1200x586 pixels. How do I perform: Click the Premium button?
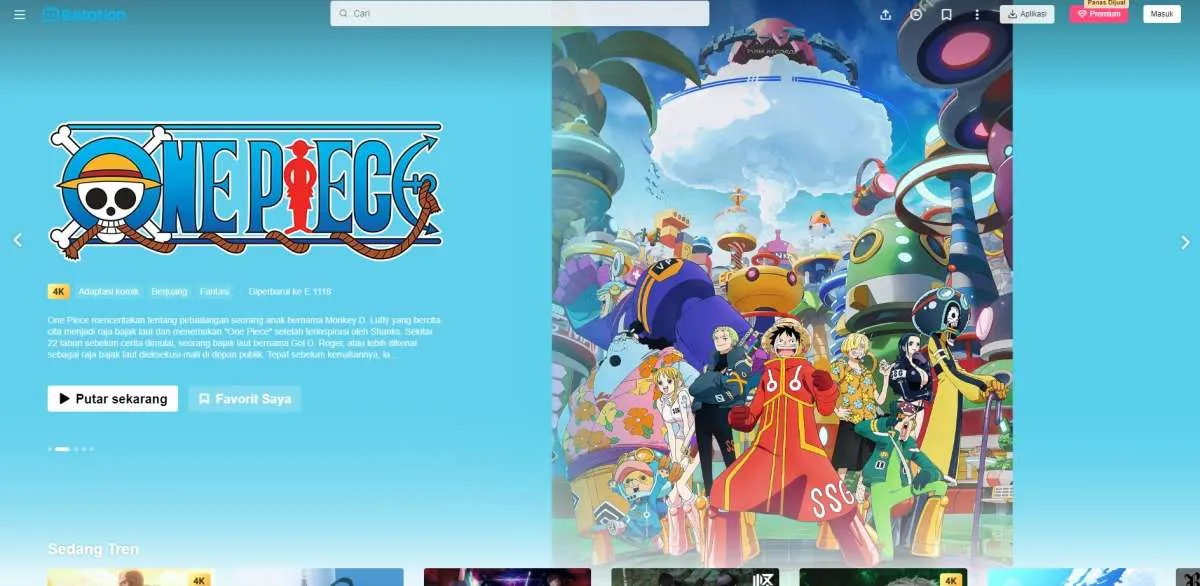pos(1098,14)
